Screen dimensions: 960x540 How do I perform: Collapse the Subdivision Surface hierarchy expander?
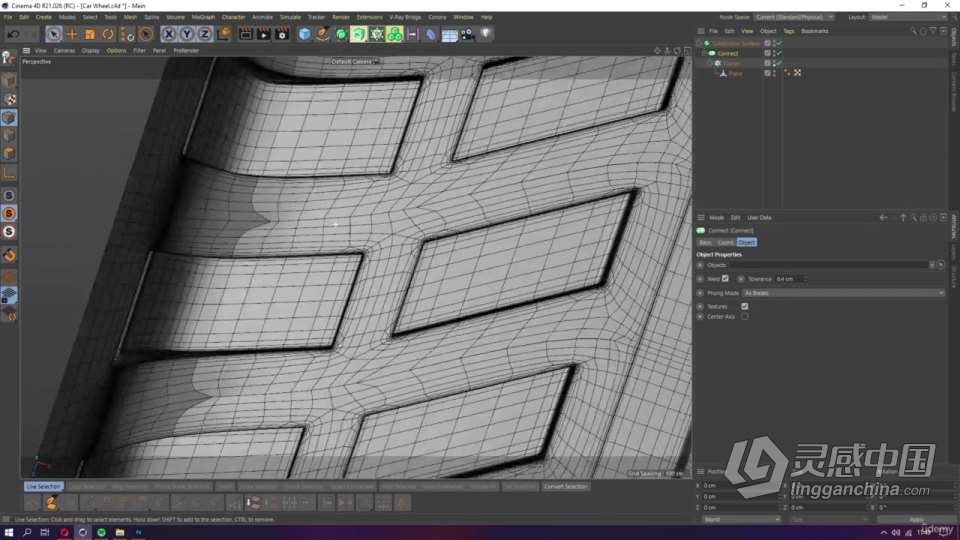tap(699, 43)
